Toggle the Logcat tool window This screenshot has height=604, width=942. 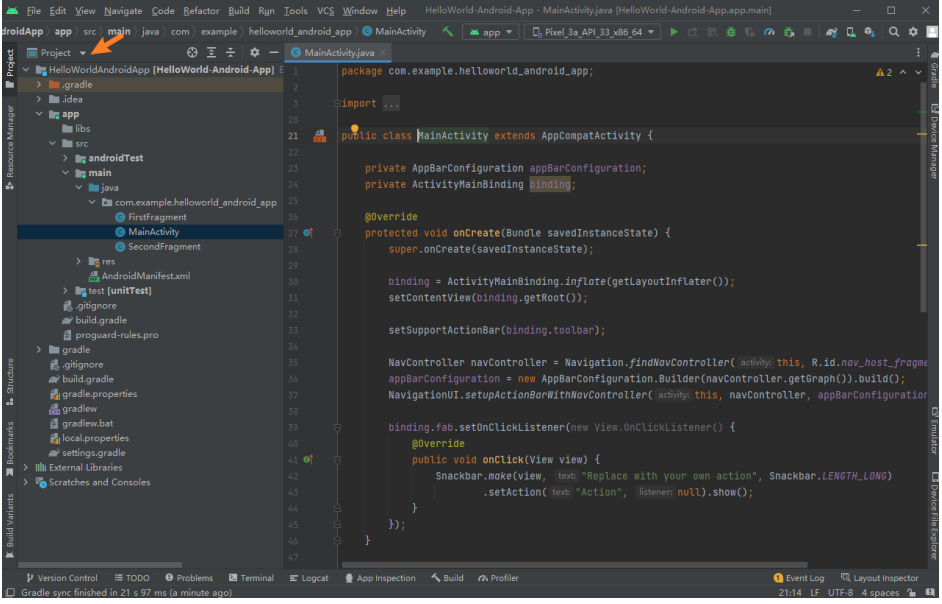pos(309,578)
